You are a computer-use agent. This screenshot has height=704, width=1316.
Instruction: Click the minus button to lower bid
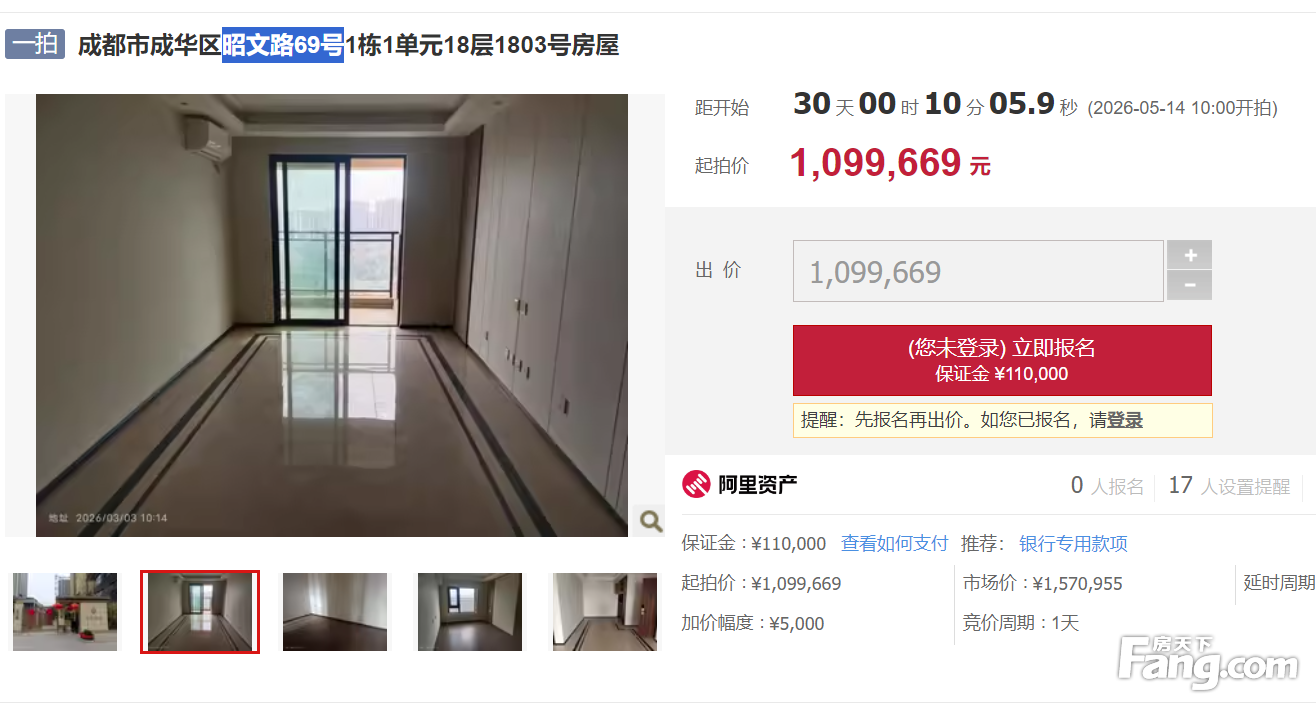click(1190, 285)
